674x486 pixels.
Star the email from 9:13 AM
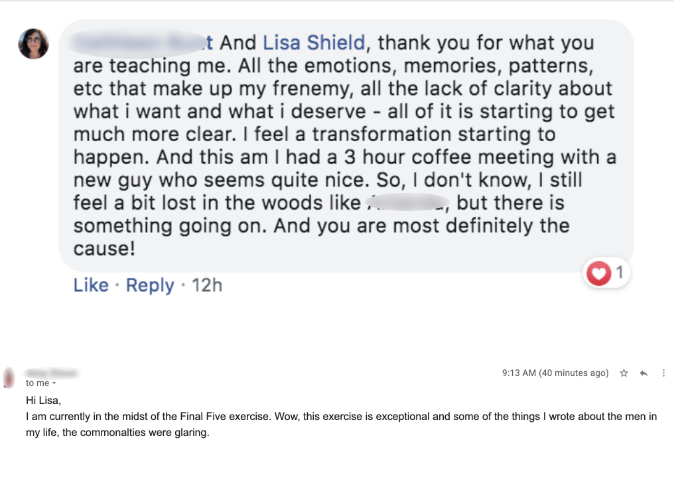point(624,373)
